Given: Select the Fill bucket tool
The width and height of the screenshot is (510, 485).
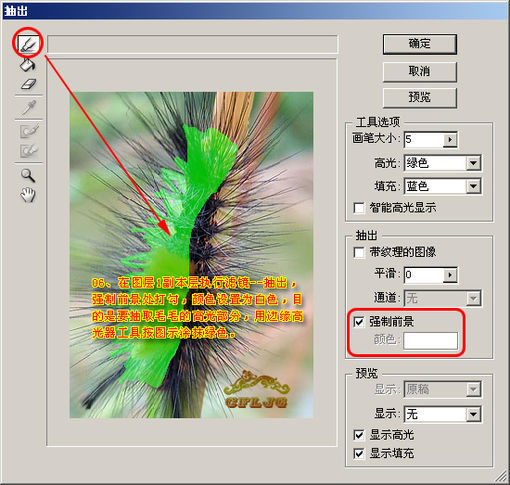Looking at the screenshot, I should click(x=27, y=64).
